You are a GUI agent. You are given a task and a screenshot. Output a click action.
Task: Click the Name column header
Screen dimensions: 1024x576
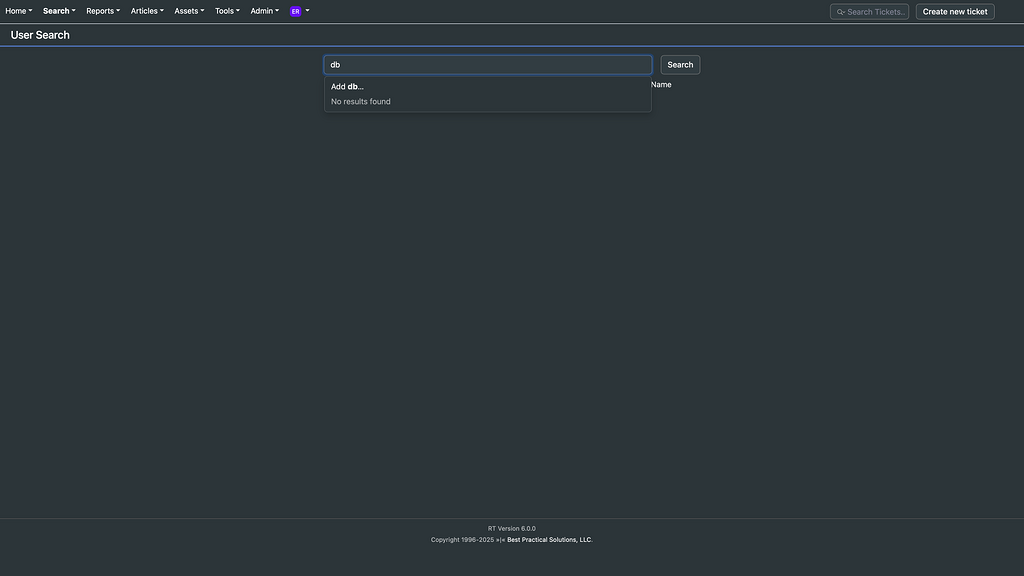click(661, 83)
